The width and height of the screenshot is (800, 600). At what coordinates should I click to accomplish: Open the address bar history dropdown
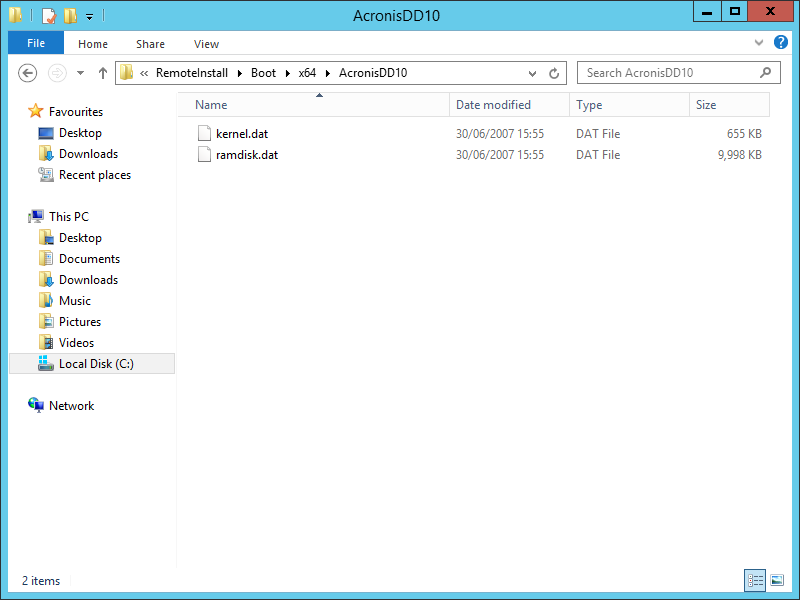click(x=532, y=73)
